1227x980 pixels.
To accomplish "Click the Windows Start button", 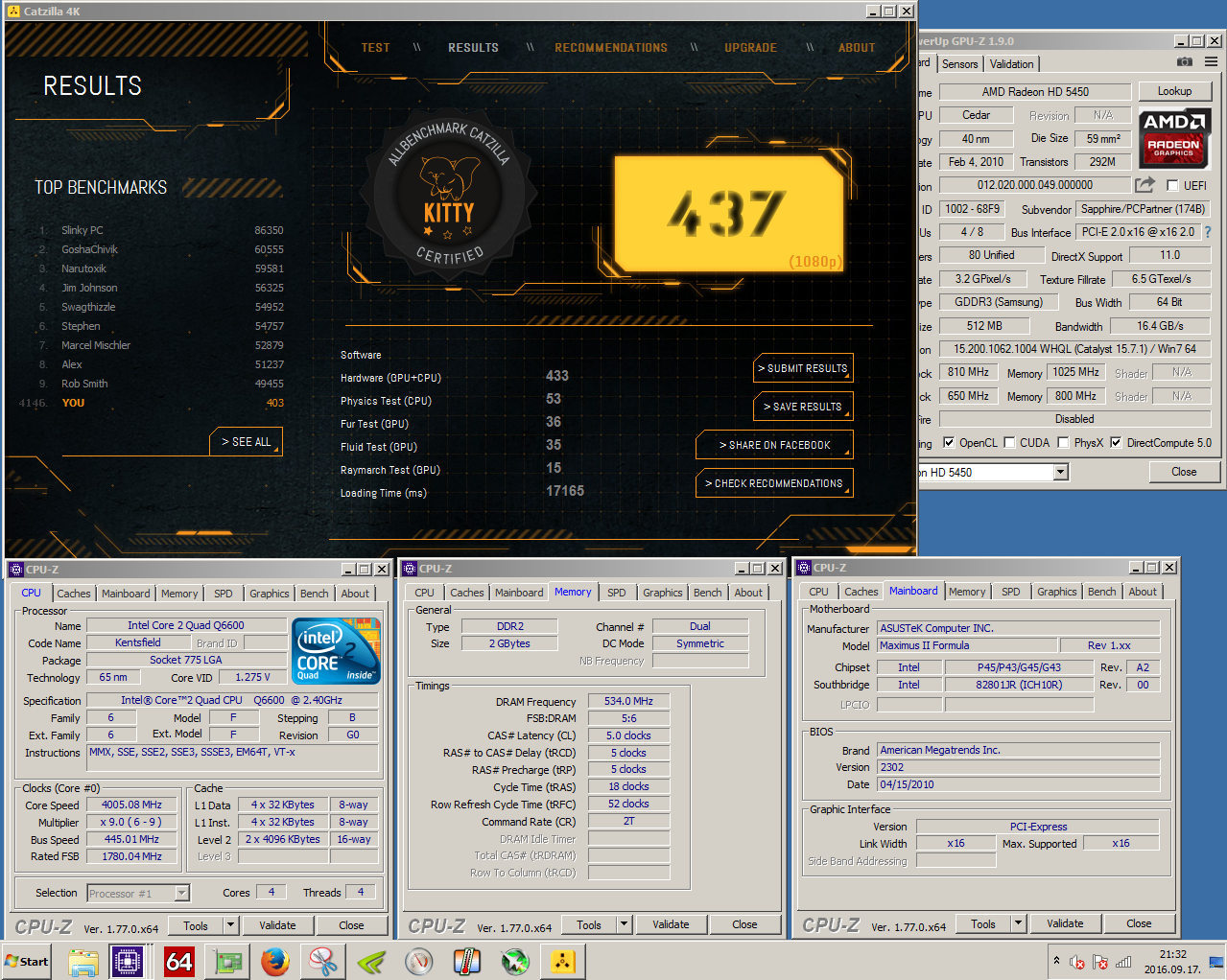I will click(27, 961).
